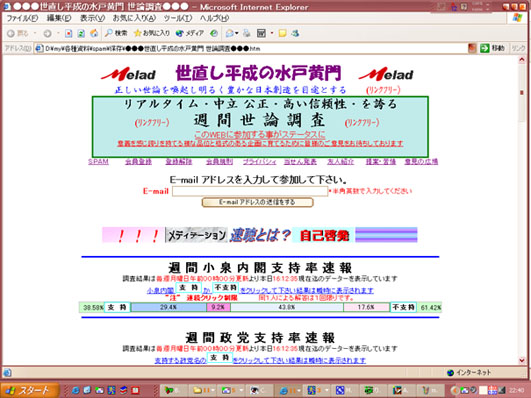Open Favorites (お気に入り) star button

point(152,33)
